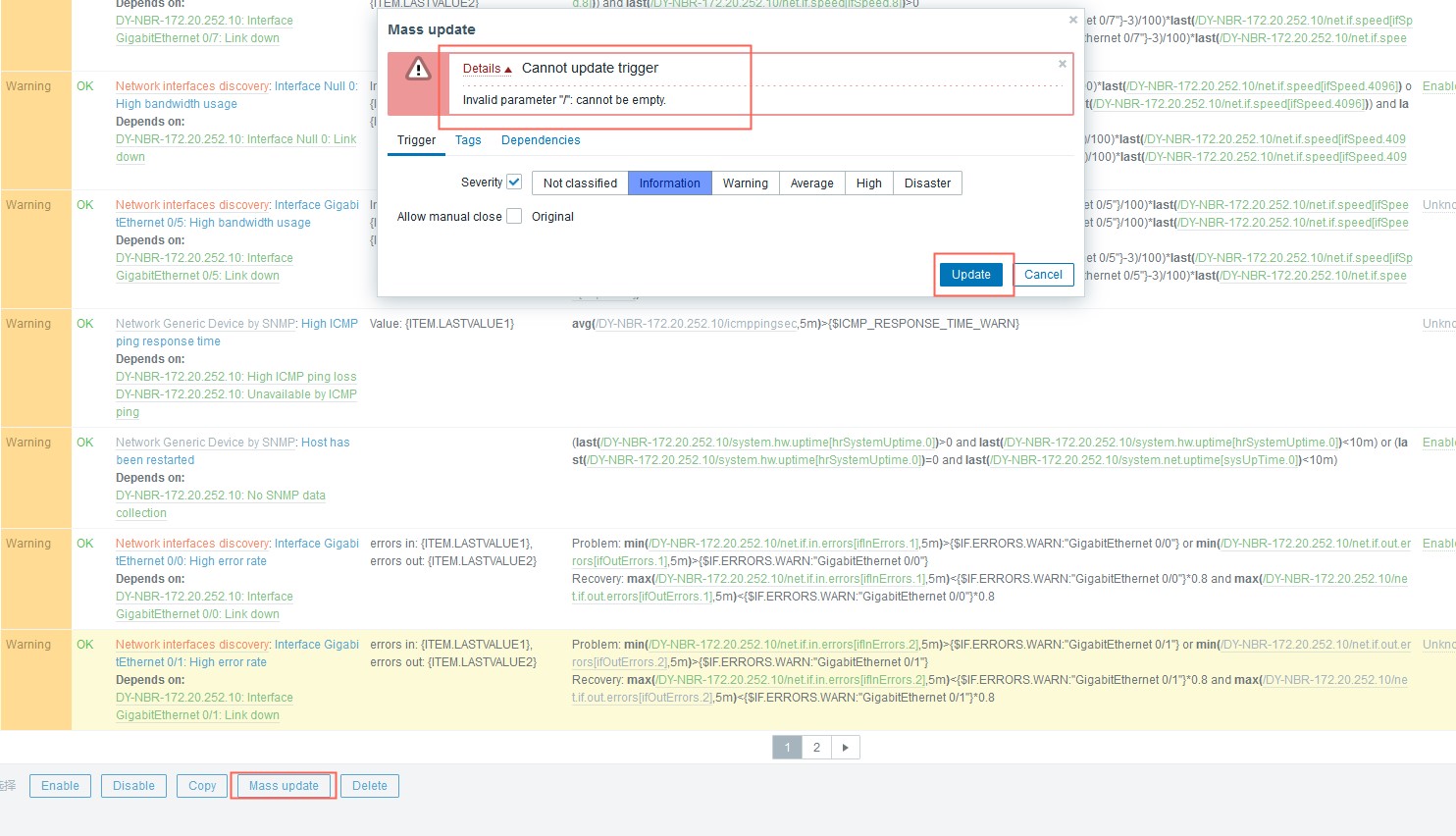The height and width of the screenshot is (836, 1456).
Task: Click the warning triangle icon
Action: (x=418, y=69)
